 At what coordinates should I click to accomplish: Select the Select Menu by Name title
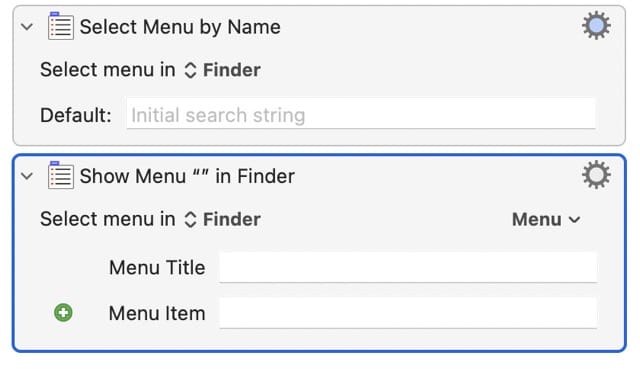(180, 27)
